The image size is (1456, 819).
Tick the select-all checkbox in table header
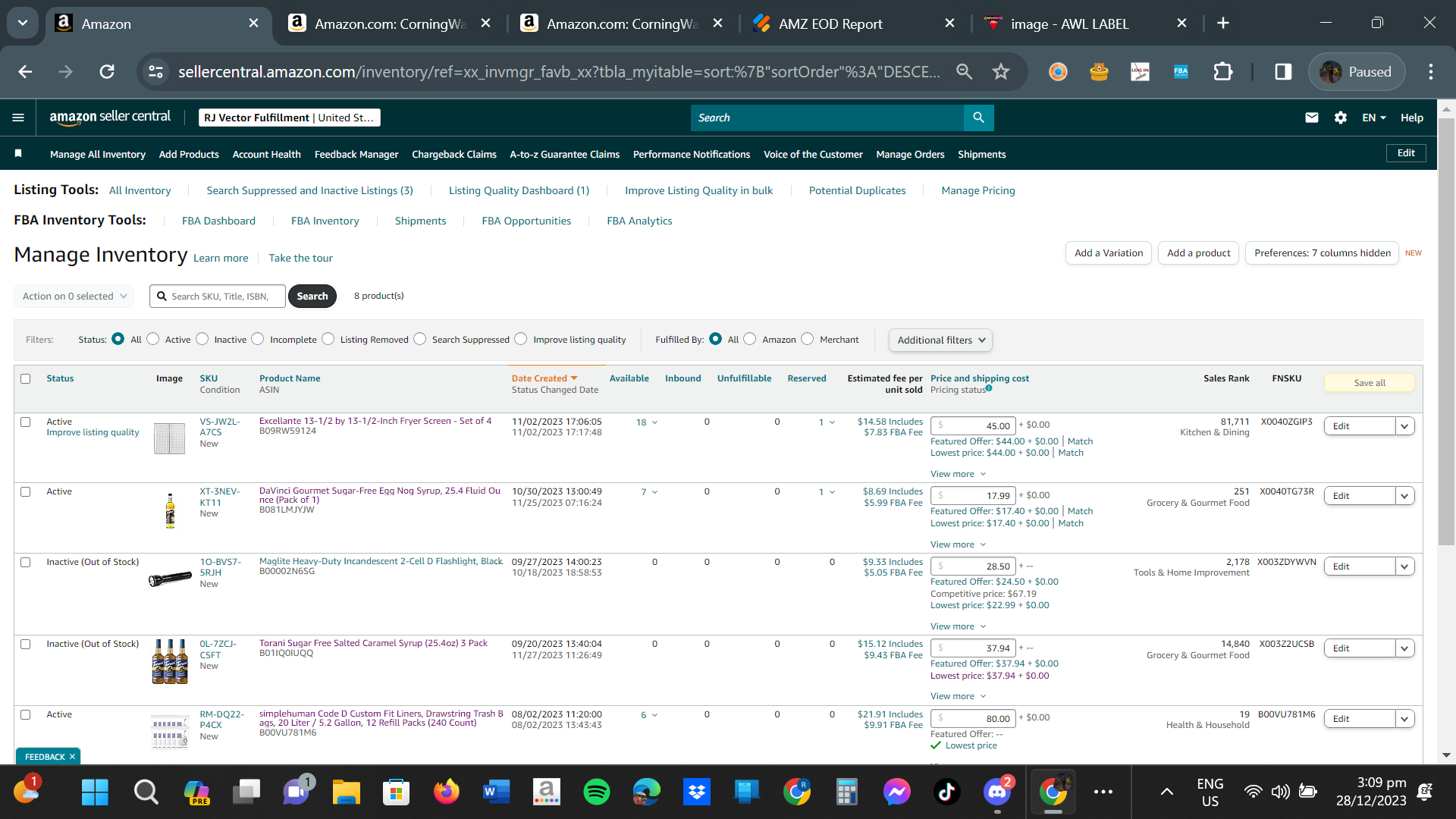click(26, 378)
